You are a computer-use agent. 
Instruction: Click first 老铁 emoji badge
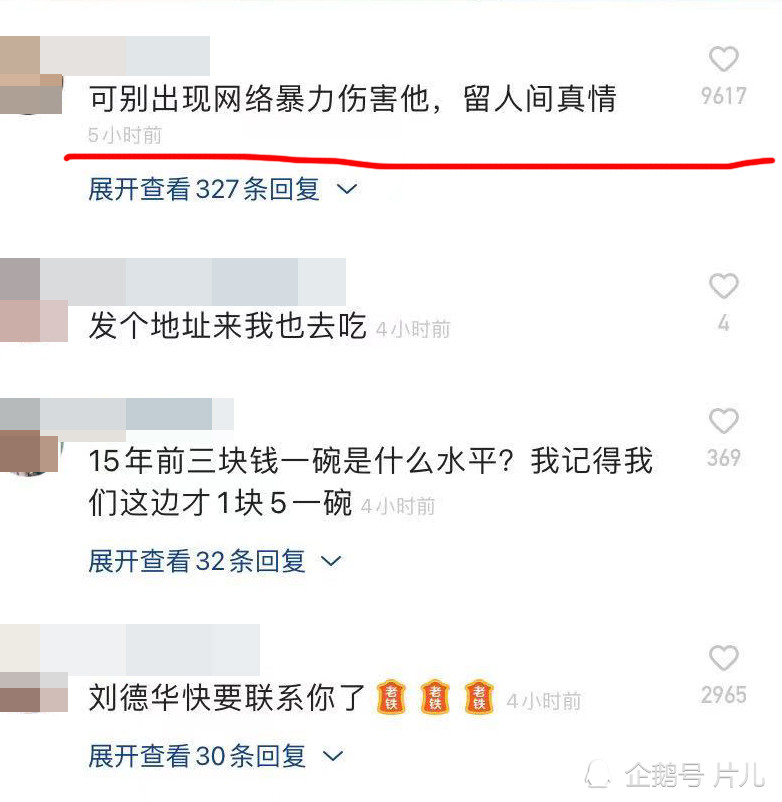[391, 698]
